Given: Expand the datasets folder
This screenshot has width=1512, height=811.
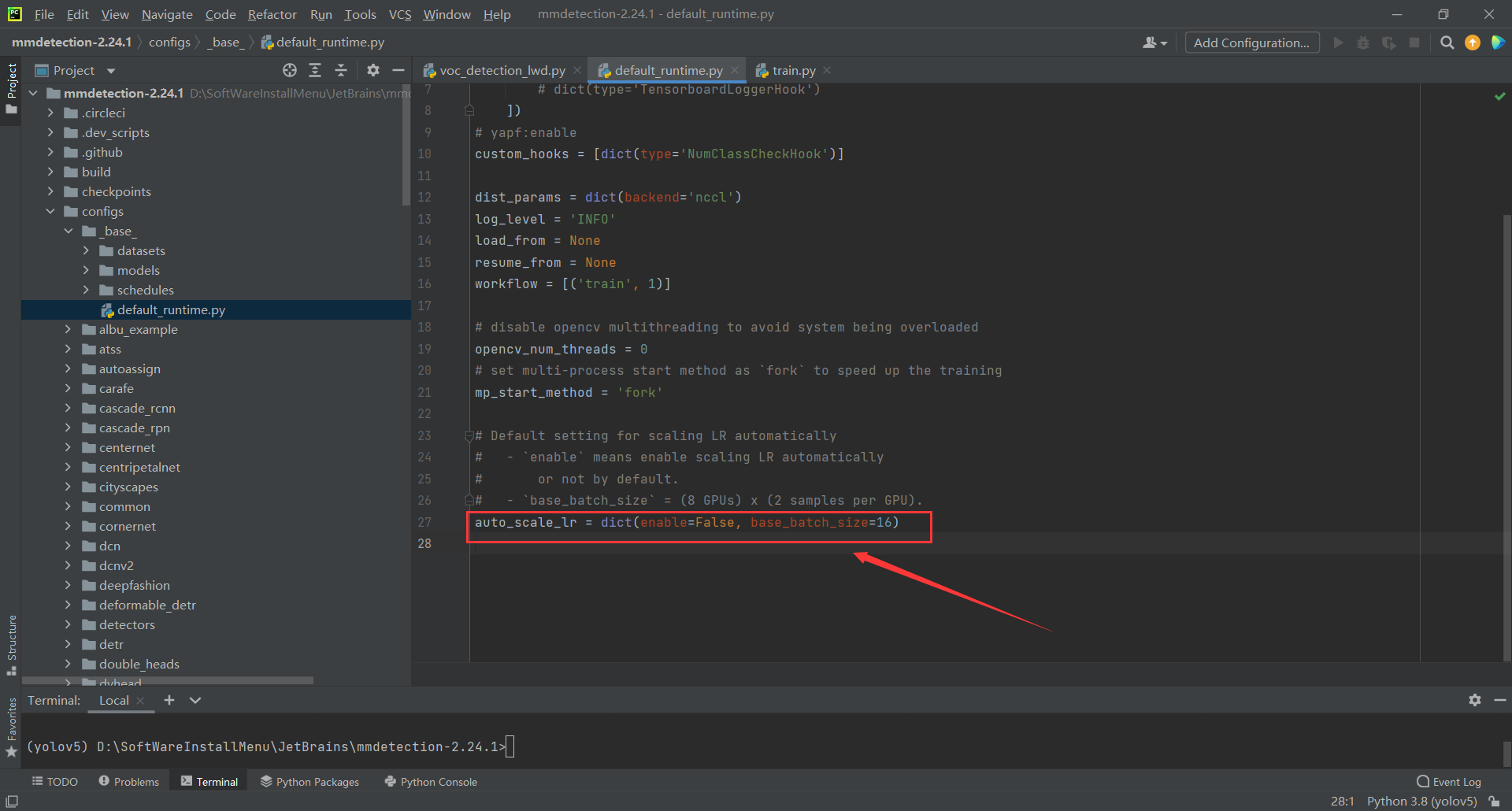Looking at the screenshot, I should pyautogui.click(x=86, y=250).
